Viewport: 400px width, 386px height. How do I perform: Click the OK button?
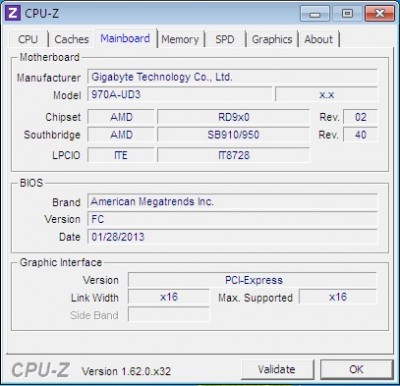[x=356, y=369]
